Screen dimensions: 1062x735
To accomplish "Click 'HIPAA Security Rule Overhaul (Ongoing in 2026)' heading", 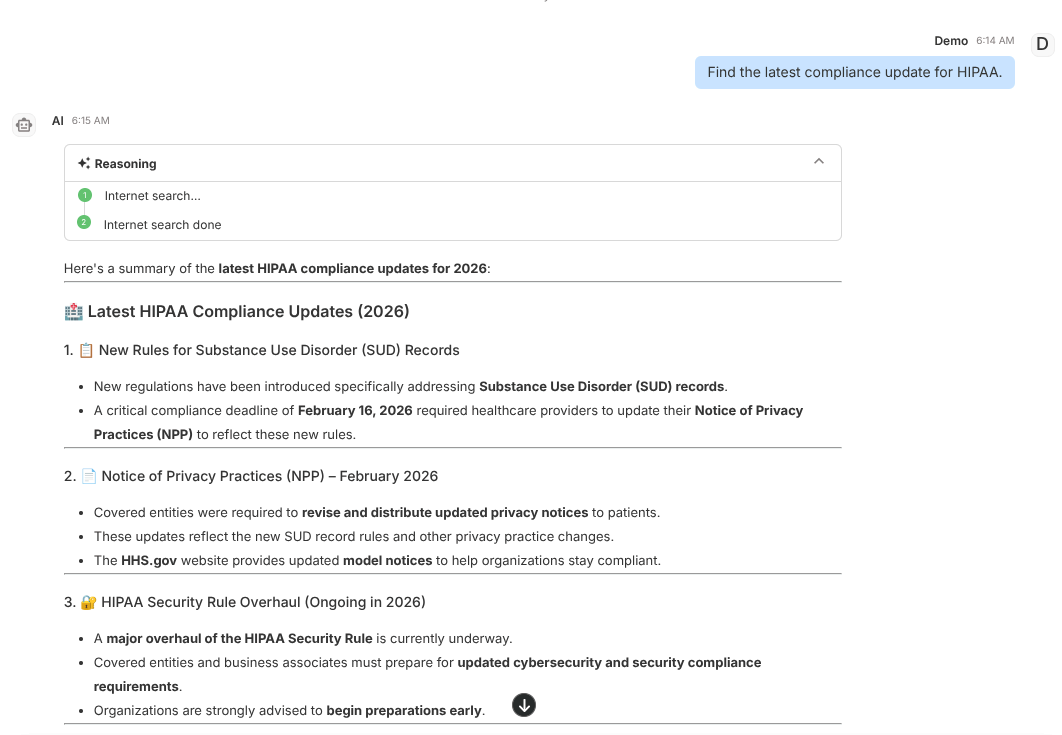I will pos(263,602).
